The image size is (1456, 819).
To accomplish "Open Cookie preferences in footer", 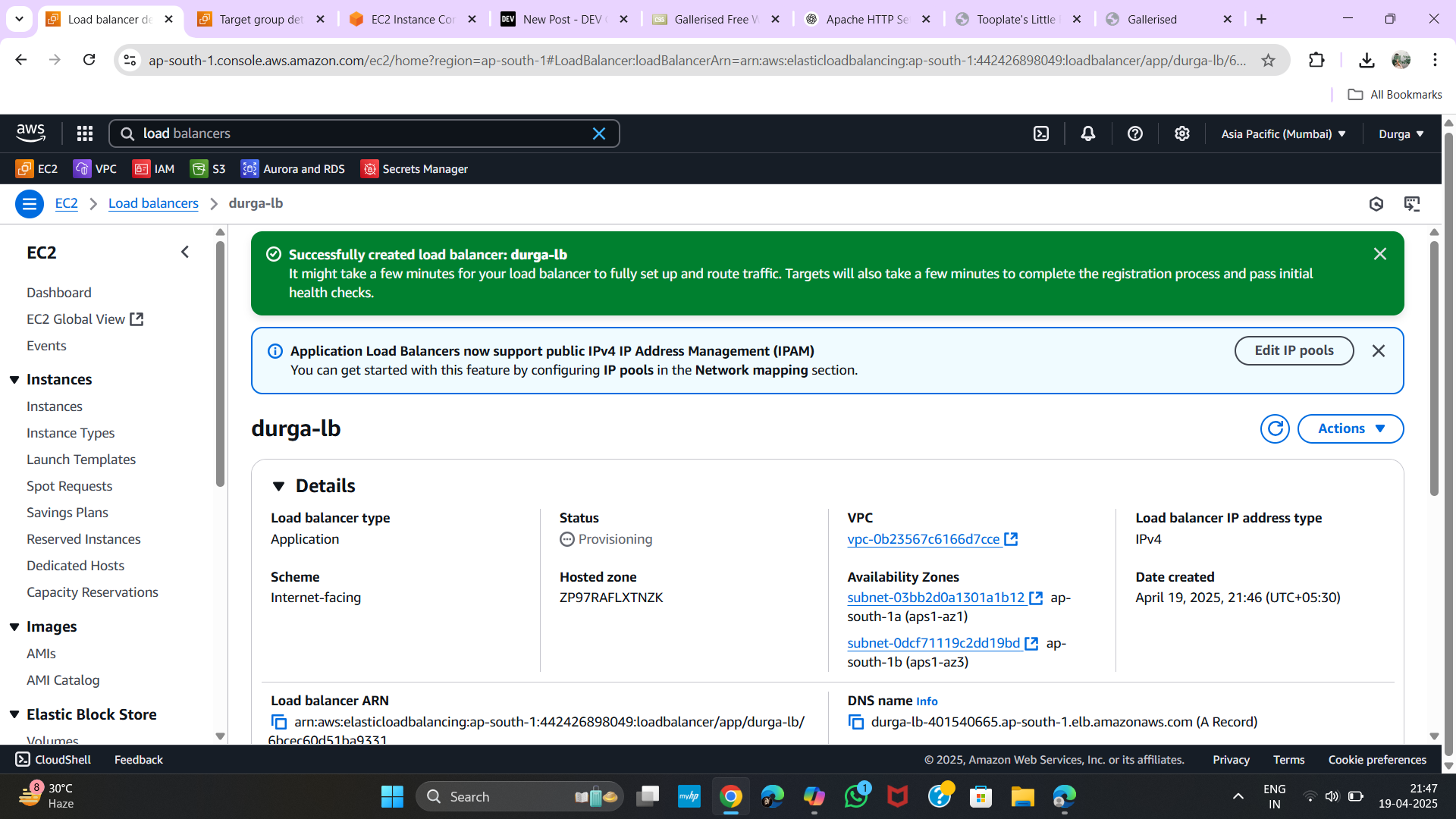I will pos(1377,760).
